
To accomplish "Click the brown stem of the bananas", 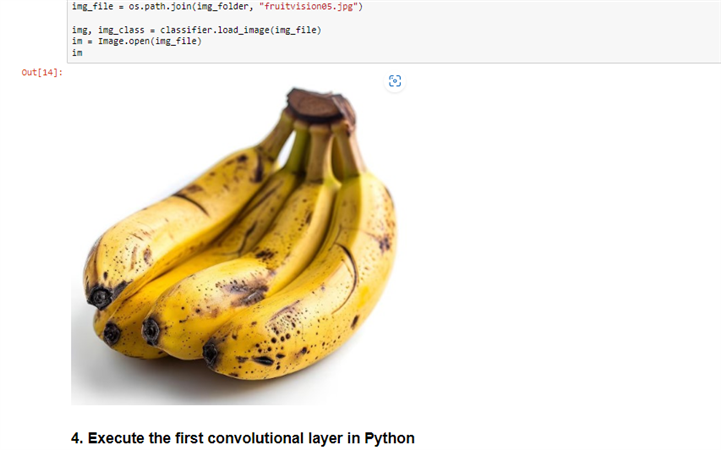I will click(x=319, y=107).
